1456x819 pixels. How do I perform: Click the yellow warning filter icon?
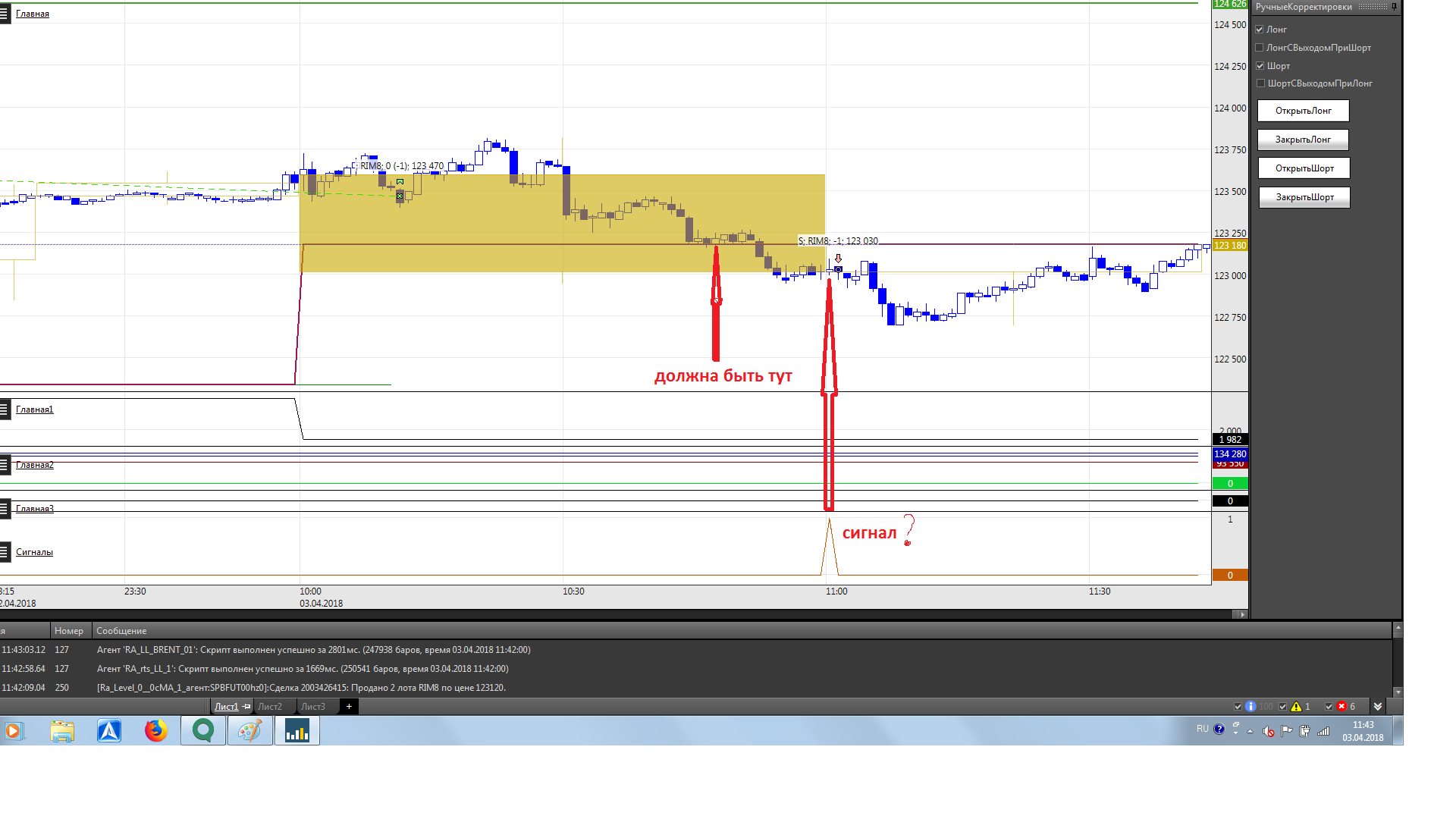pos(1297,707)
